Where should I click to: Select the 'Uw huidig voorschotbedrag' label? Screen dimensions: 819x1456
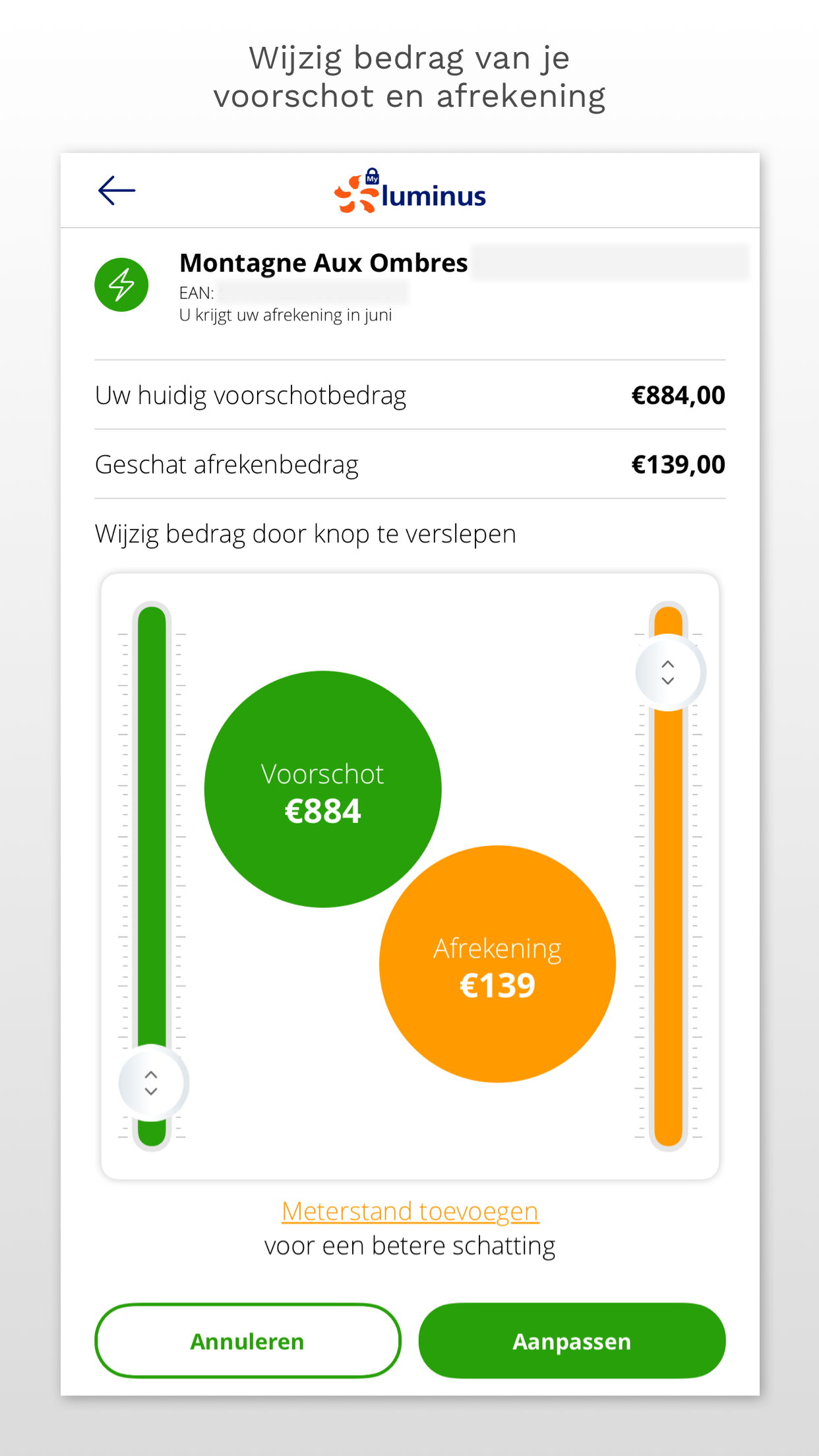click(251, 396)
